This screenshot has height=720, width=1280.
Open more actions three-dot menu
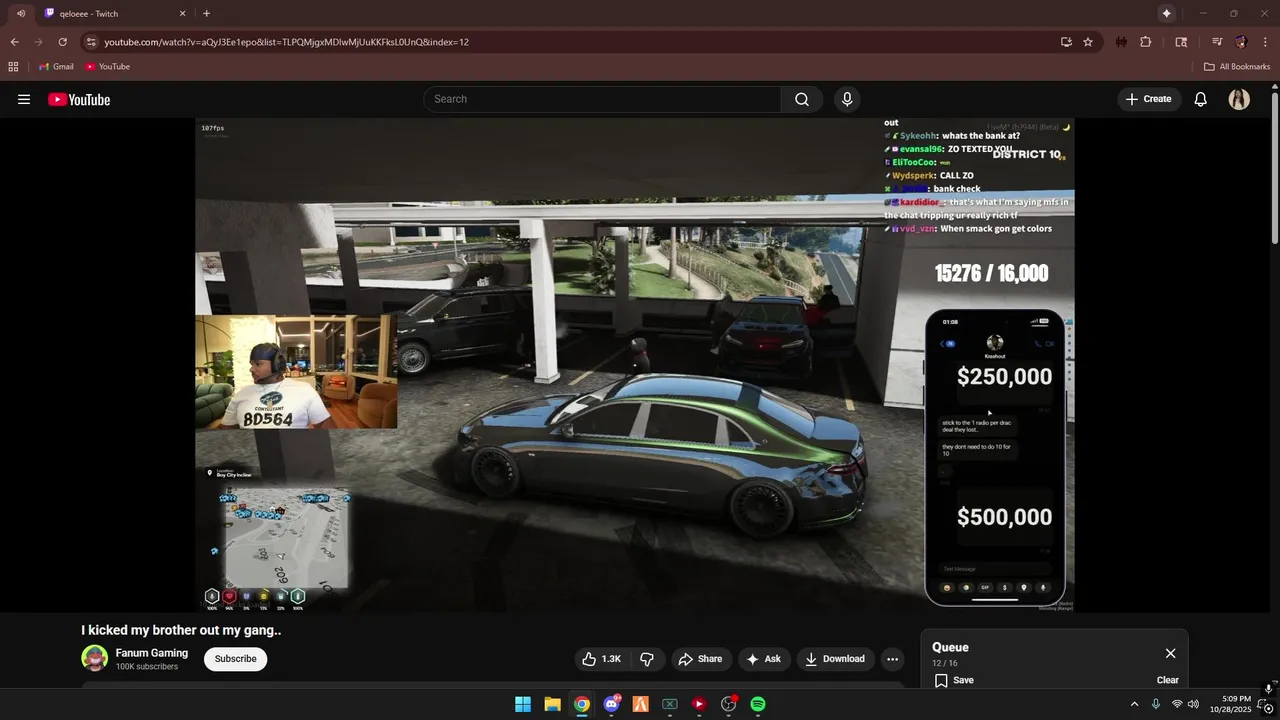[892, 659]
